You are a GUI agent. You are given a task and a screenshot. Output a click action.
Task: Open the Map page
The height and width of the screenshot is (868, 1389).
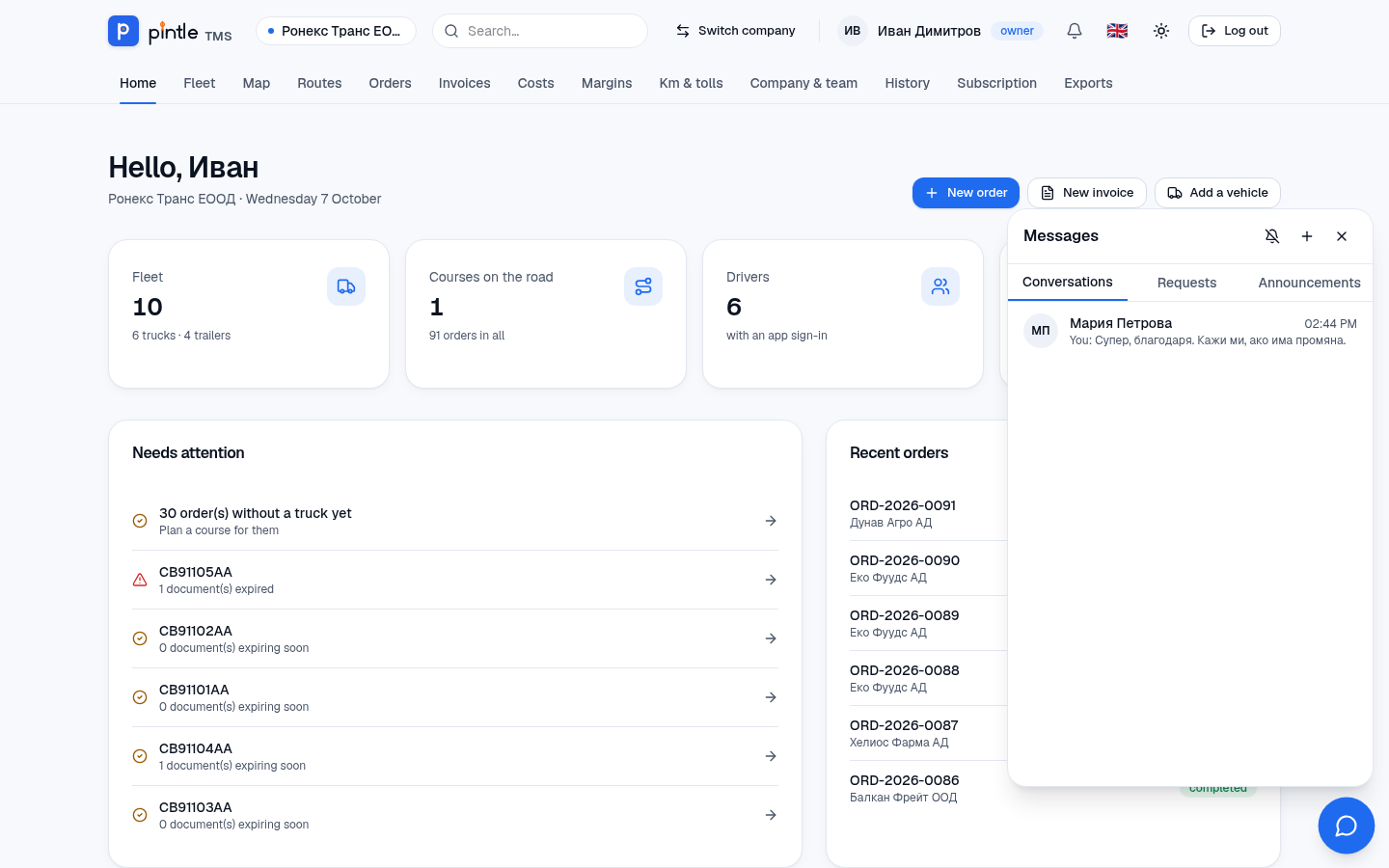(x=257, y=83)
